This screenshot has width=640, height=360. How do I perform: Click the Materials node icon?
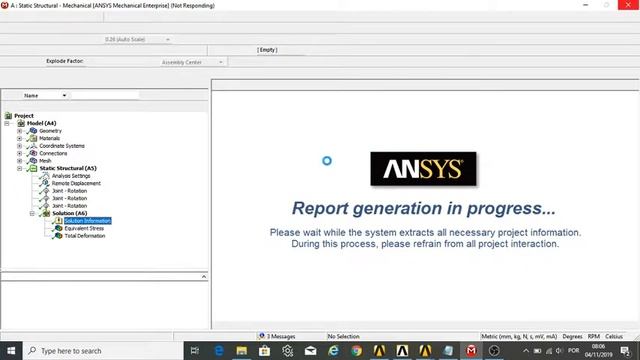33,138
